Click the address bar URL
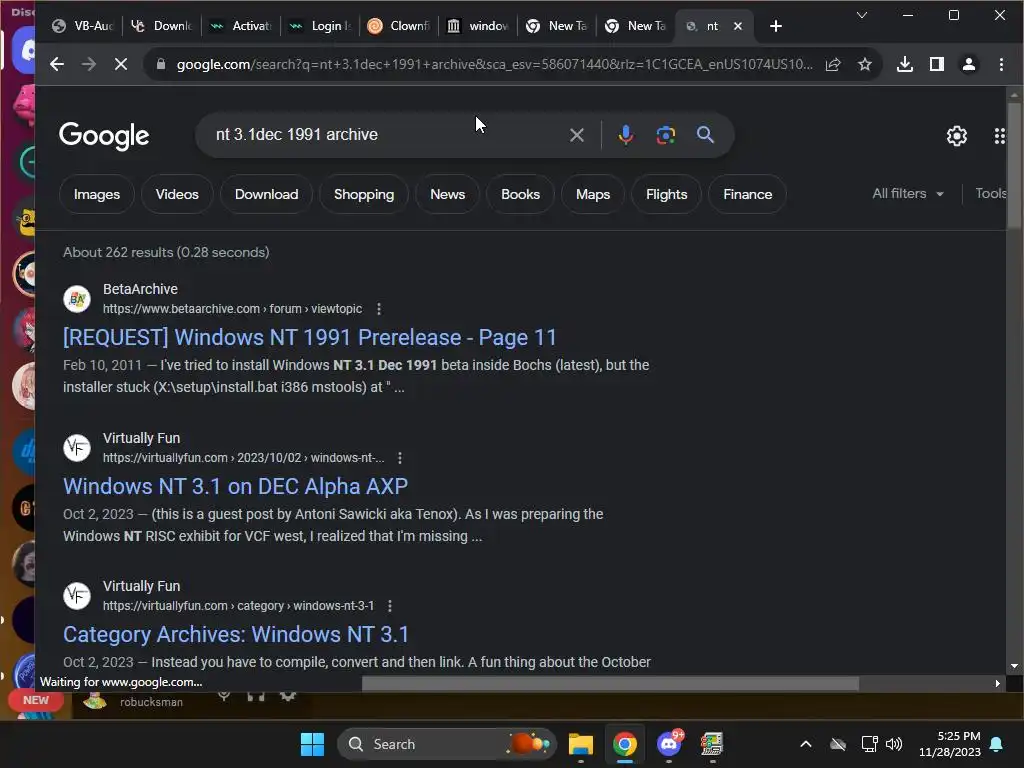 click(494, 64)
